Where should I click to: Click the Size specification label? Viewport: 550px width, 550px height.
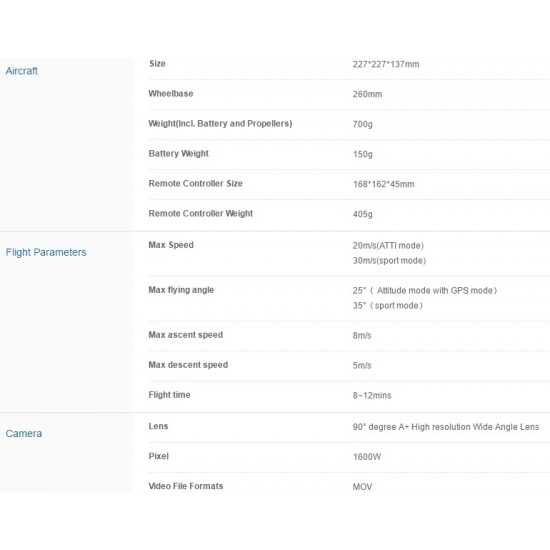[157, 63]
